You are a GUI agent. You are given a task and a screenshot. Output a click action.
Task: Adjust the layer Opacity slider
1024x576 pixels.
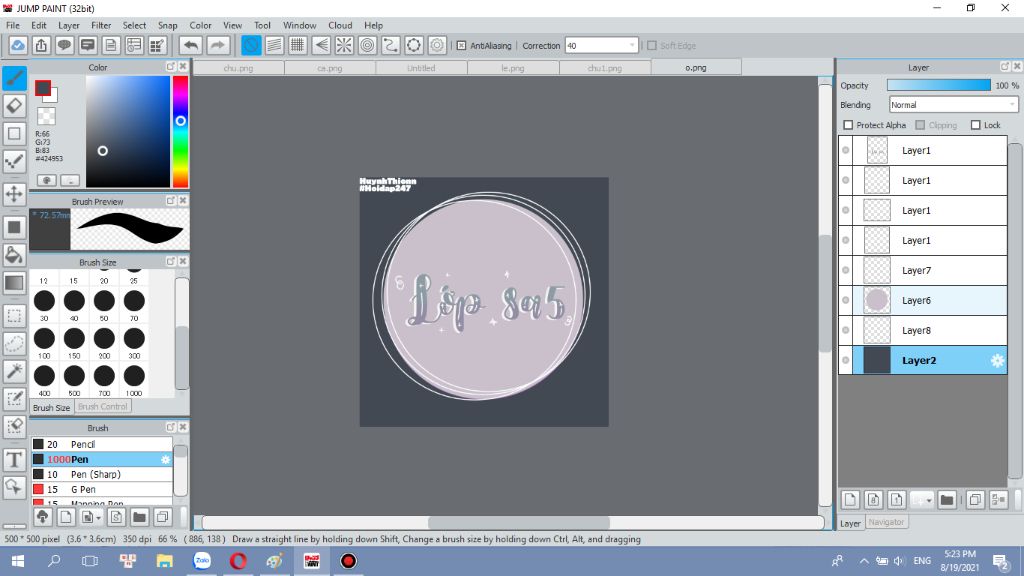click(938, 86)
